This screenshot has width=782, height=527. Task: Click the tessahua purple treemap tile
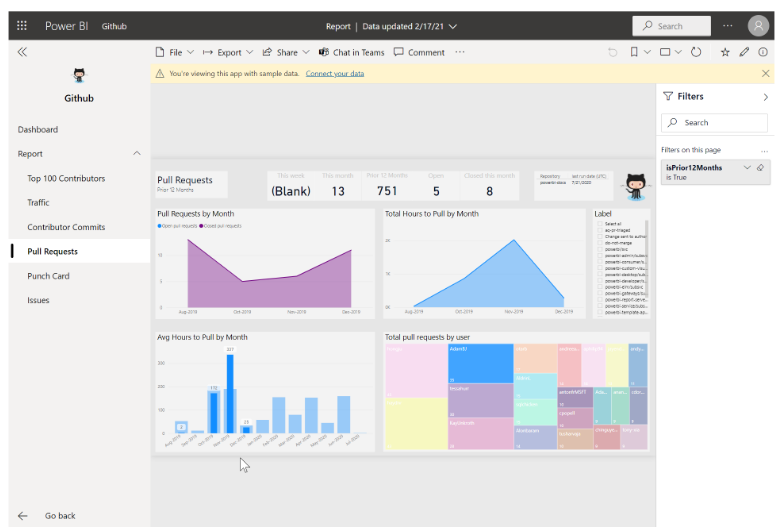pos(481,400)
